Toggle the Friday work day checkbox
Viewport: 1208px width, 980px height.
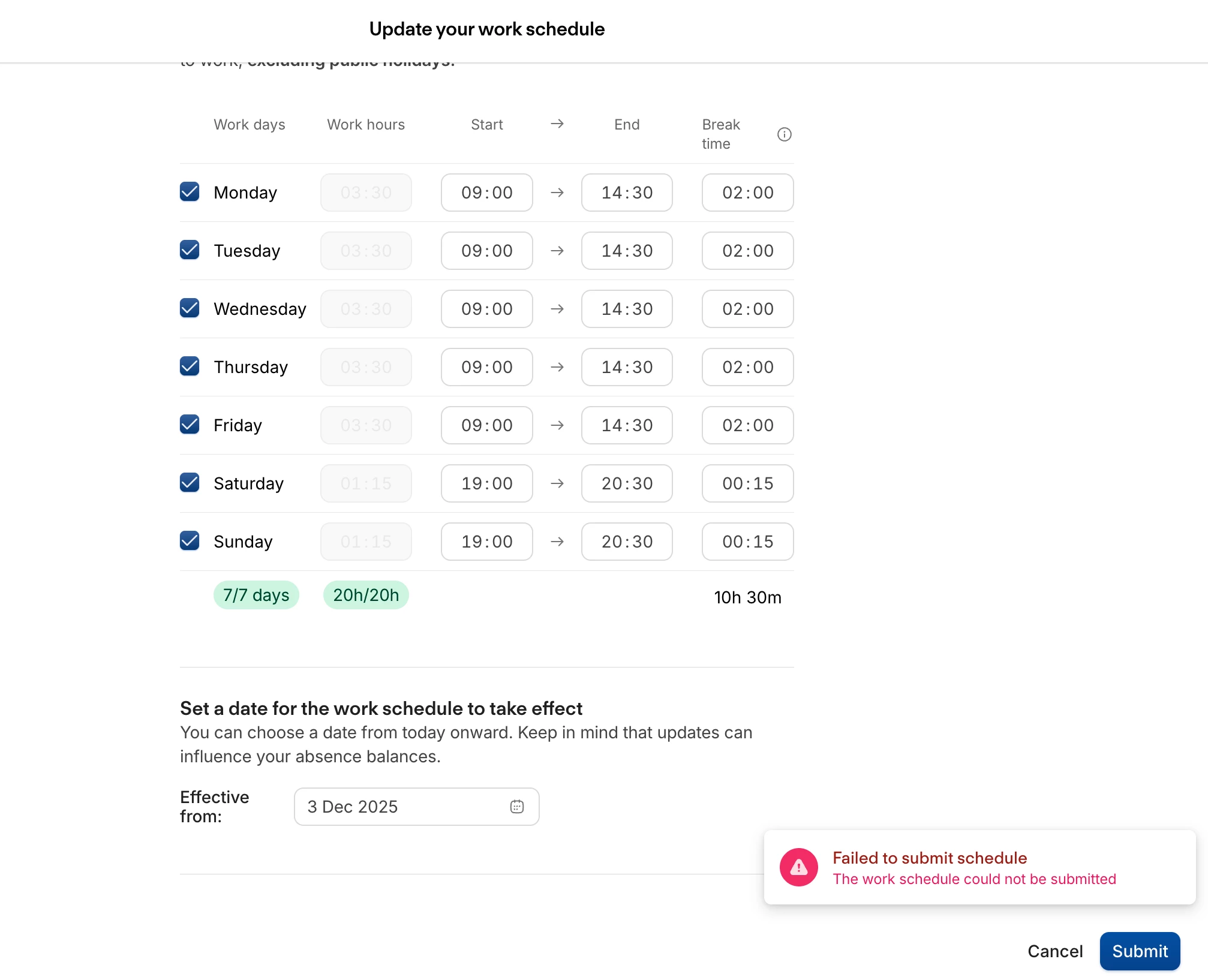click(190, 425)
